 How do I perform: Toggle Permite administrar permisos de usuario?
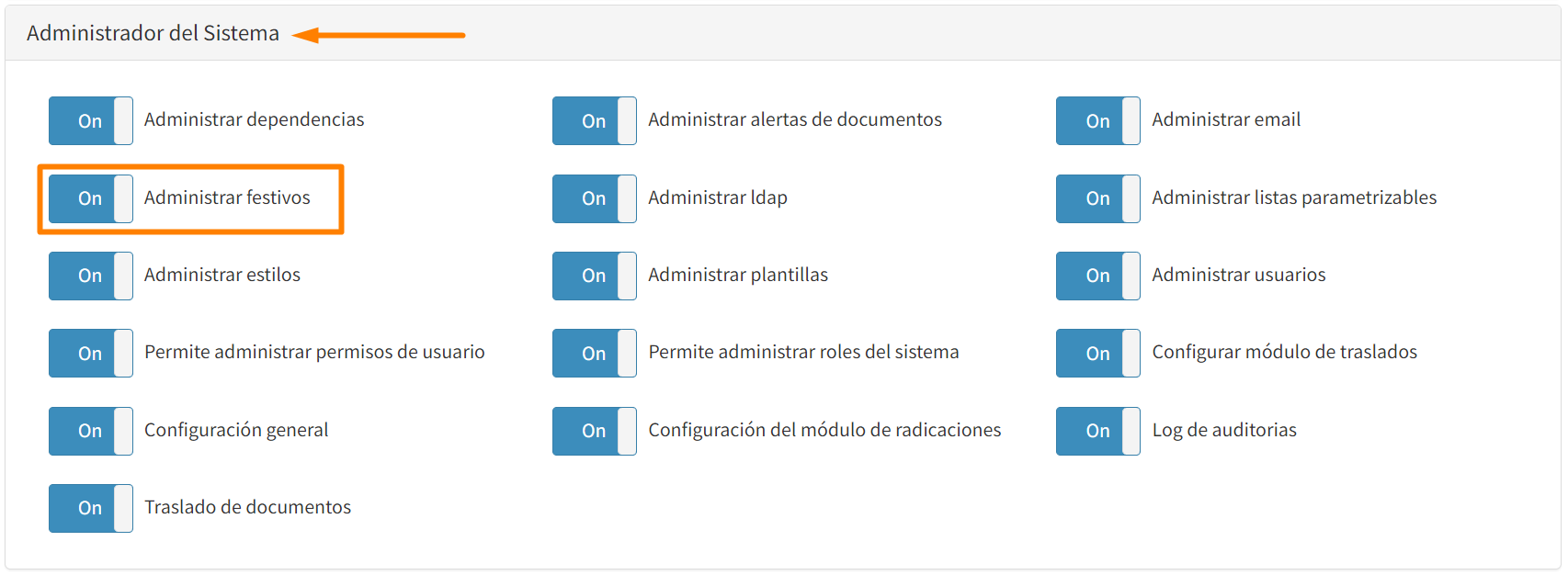pos(90,354)
